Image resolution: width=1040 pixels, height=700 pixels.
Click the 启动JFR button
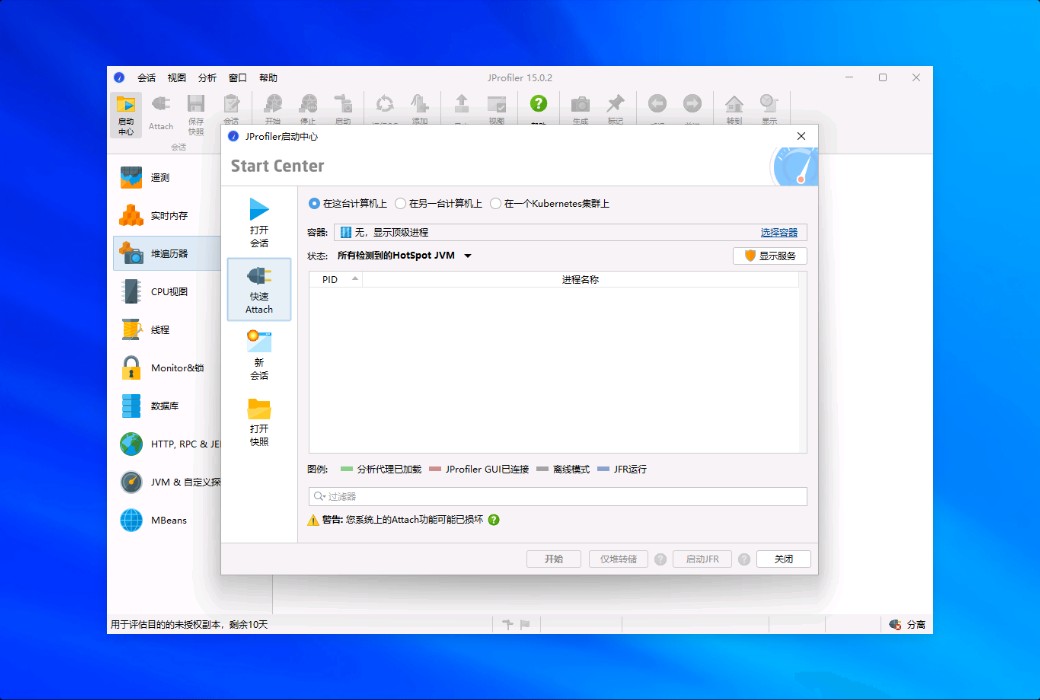tap(702, 559)
